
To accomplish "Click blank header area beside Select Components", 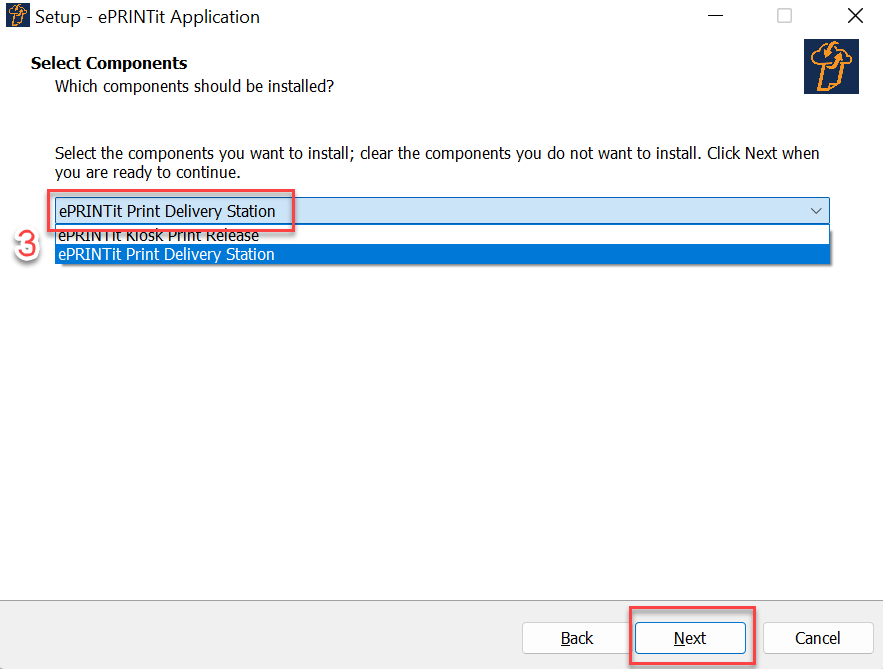I will [x=500, y=66].
